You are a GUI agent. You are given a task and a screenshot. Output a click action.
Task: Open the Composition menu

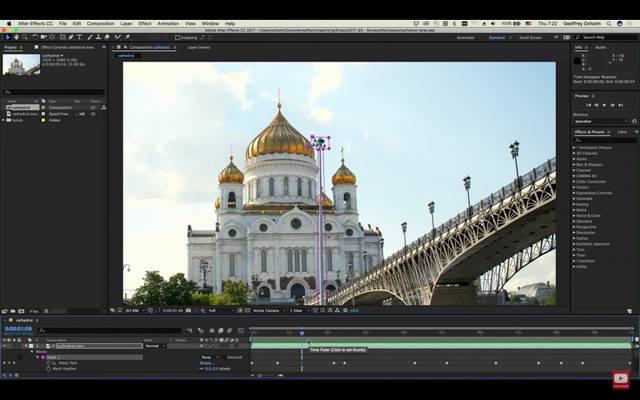click(100, 24)
